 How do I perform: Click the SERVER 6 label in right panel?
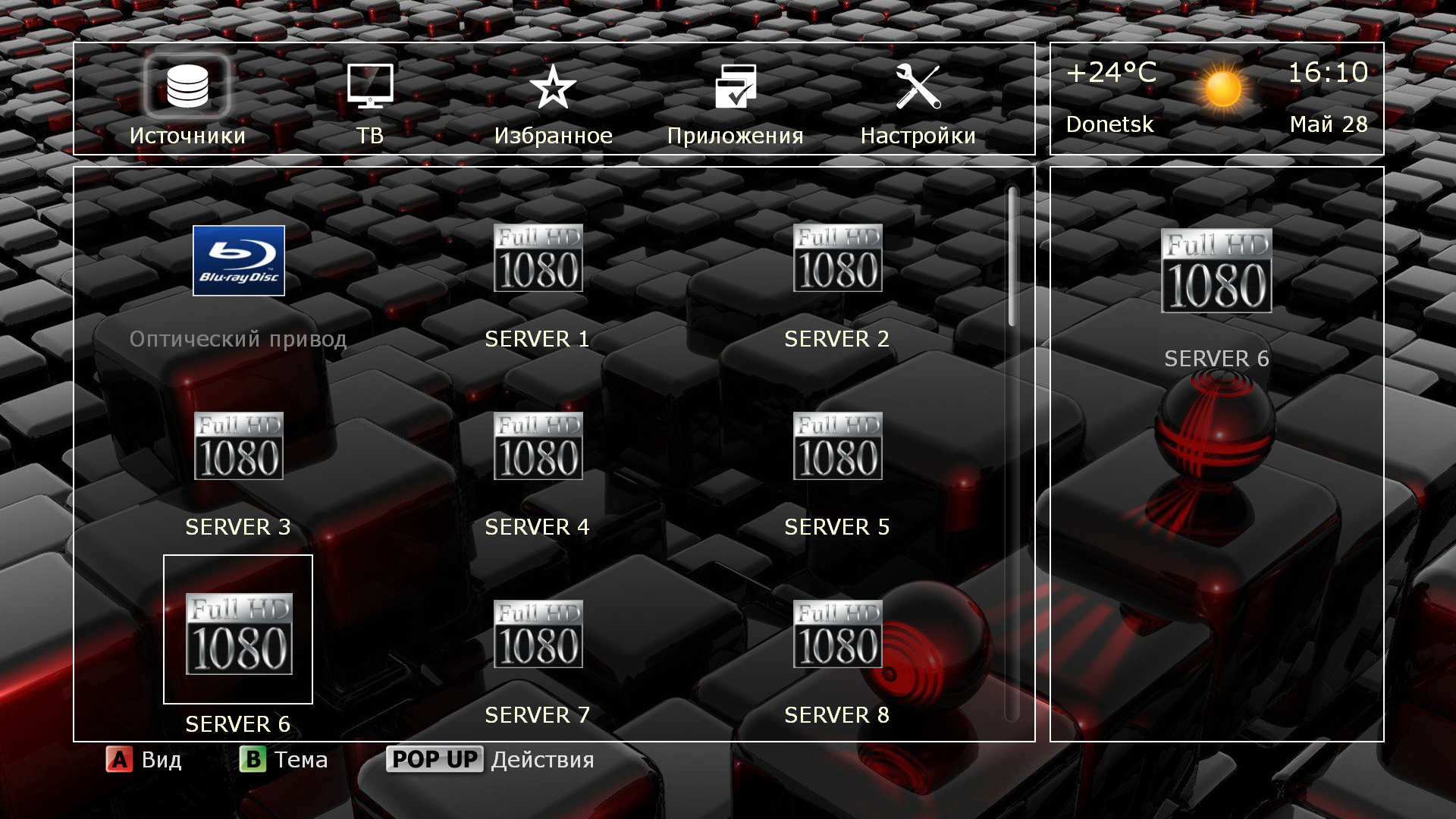coord(1217,359)
